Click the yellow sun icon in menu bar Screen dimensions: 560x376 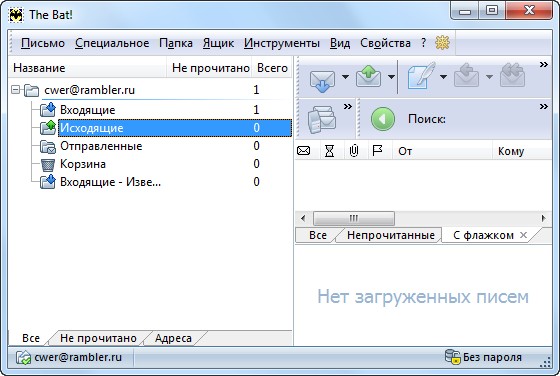[442, 43]
